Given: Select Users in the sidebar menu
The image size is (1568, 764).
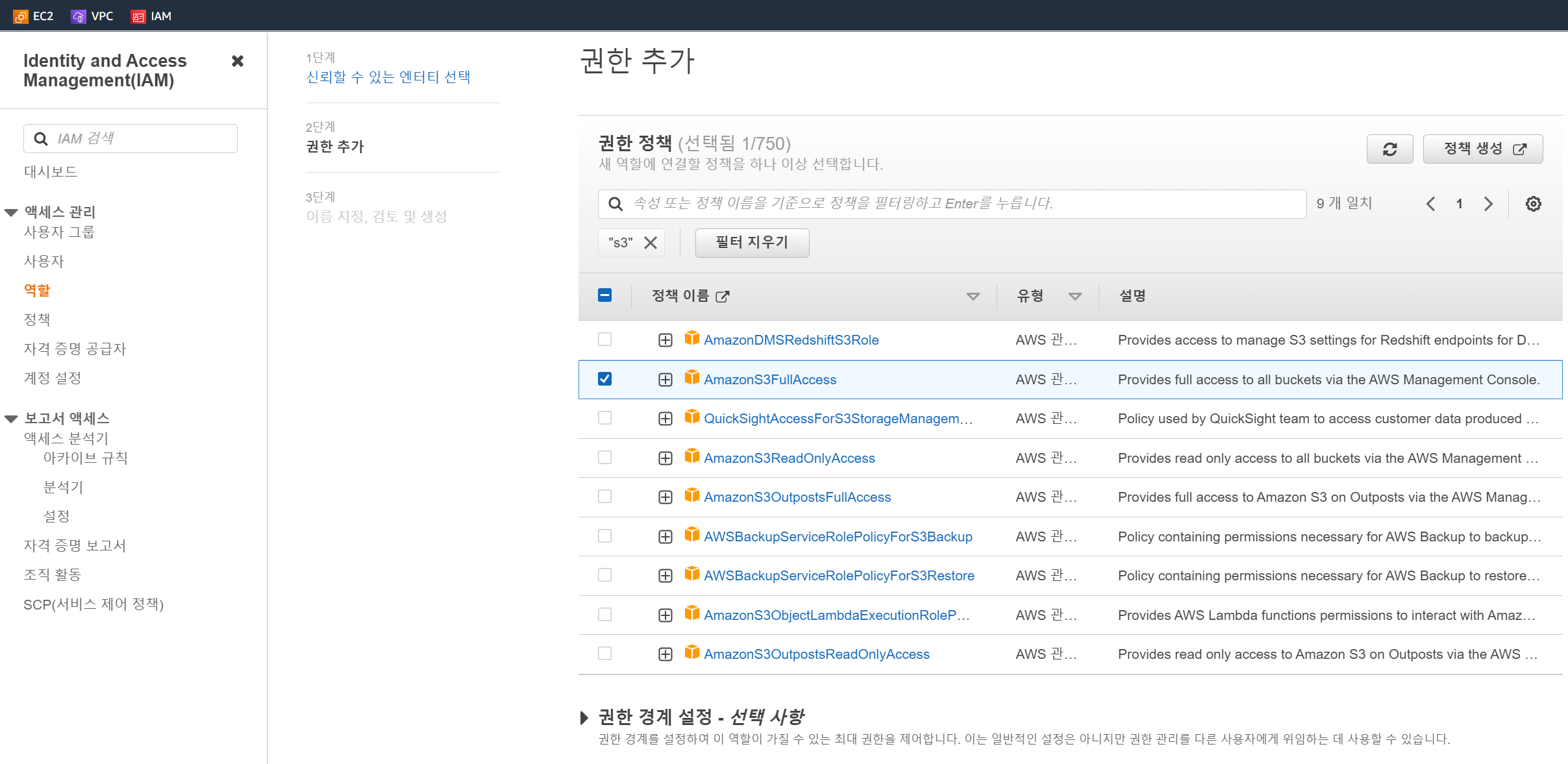Looking at the screenshot, I should (x=44, y=261).
